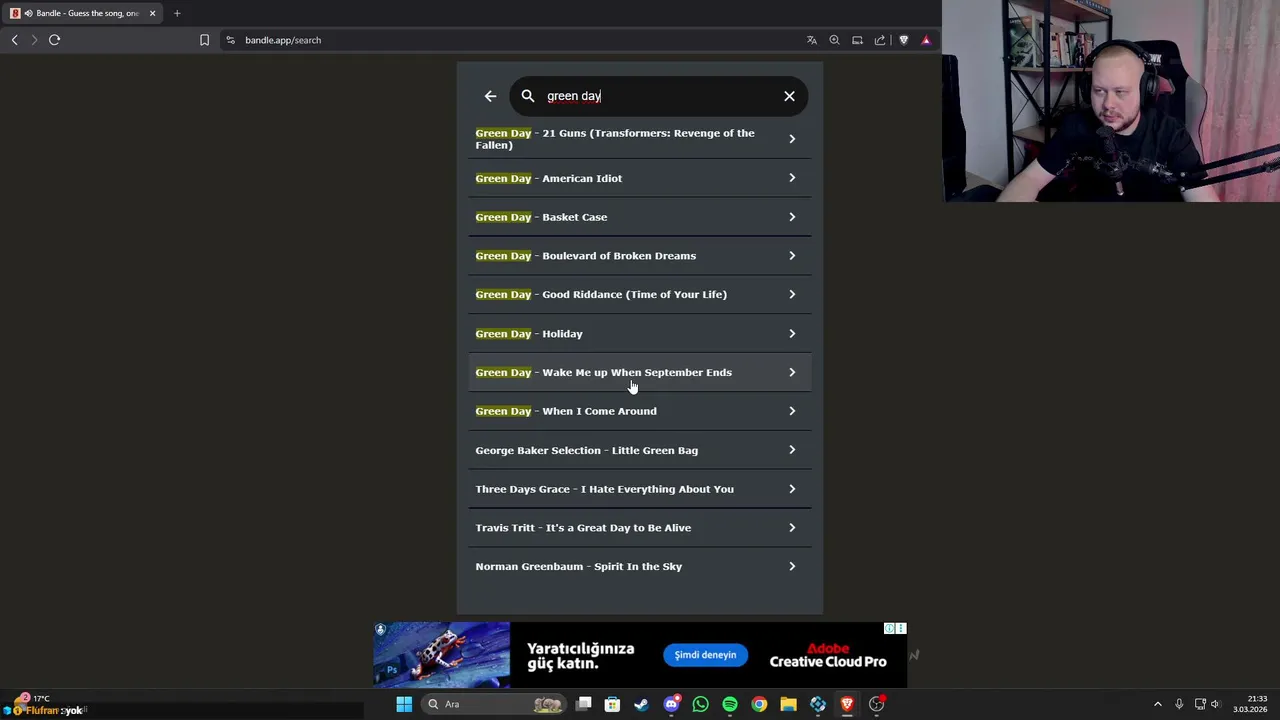Open Google Chrome from the taskbar
Screen dimensions: 1280x720
[759, 704]
